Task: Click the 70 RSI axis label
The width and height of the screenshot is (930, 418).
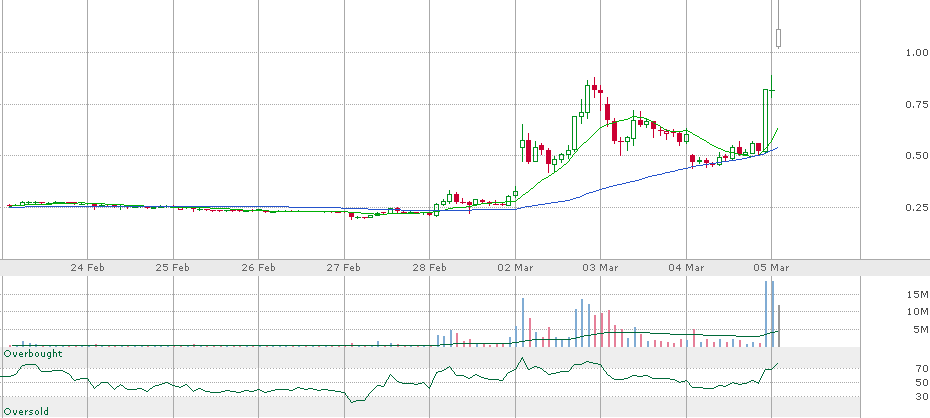Action: point(921,369)
